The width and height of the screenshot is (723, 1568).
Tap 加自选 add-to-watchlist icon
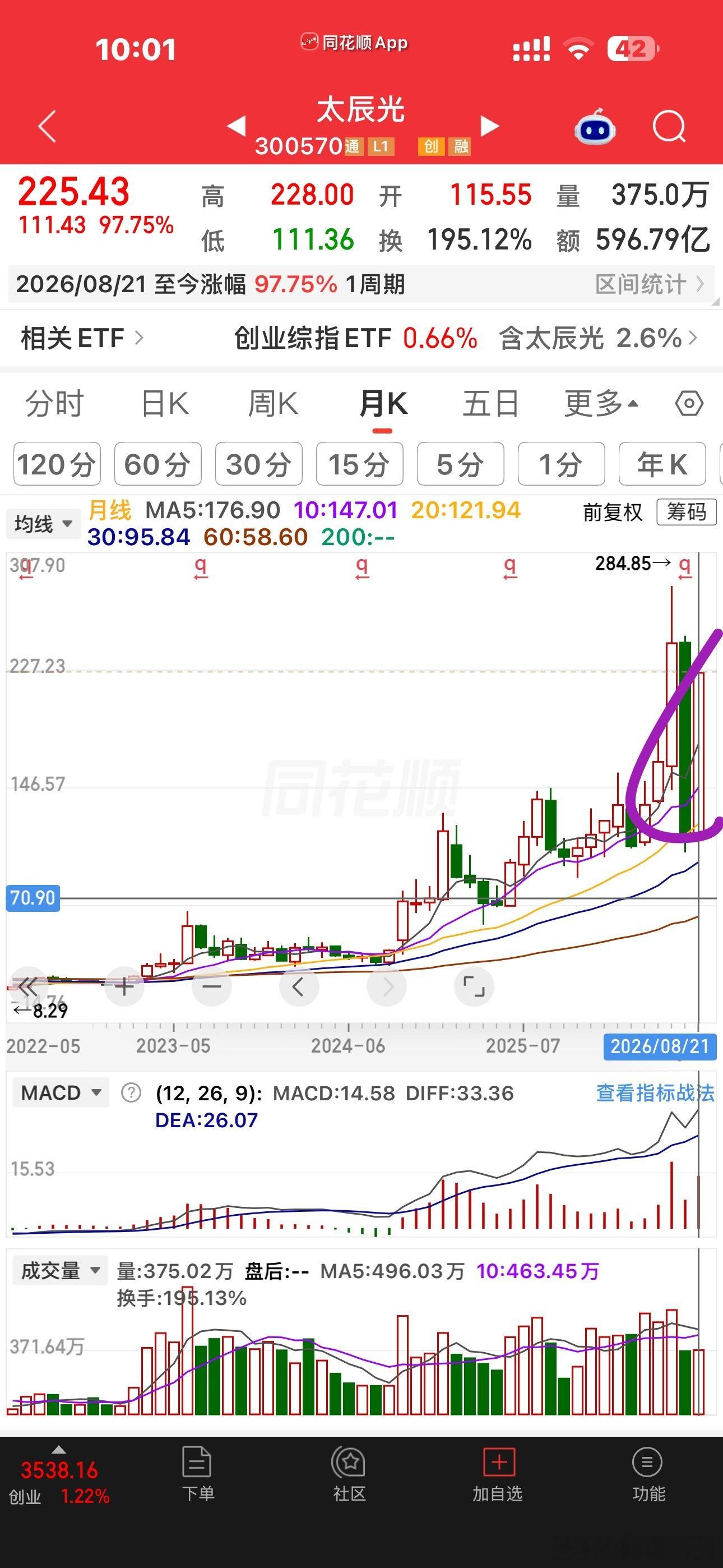click(498, 1475)
